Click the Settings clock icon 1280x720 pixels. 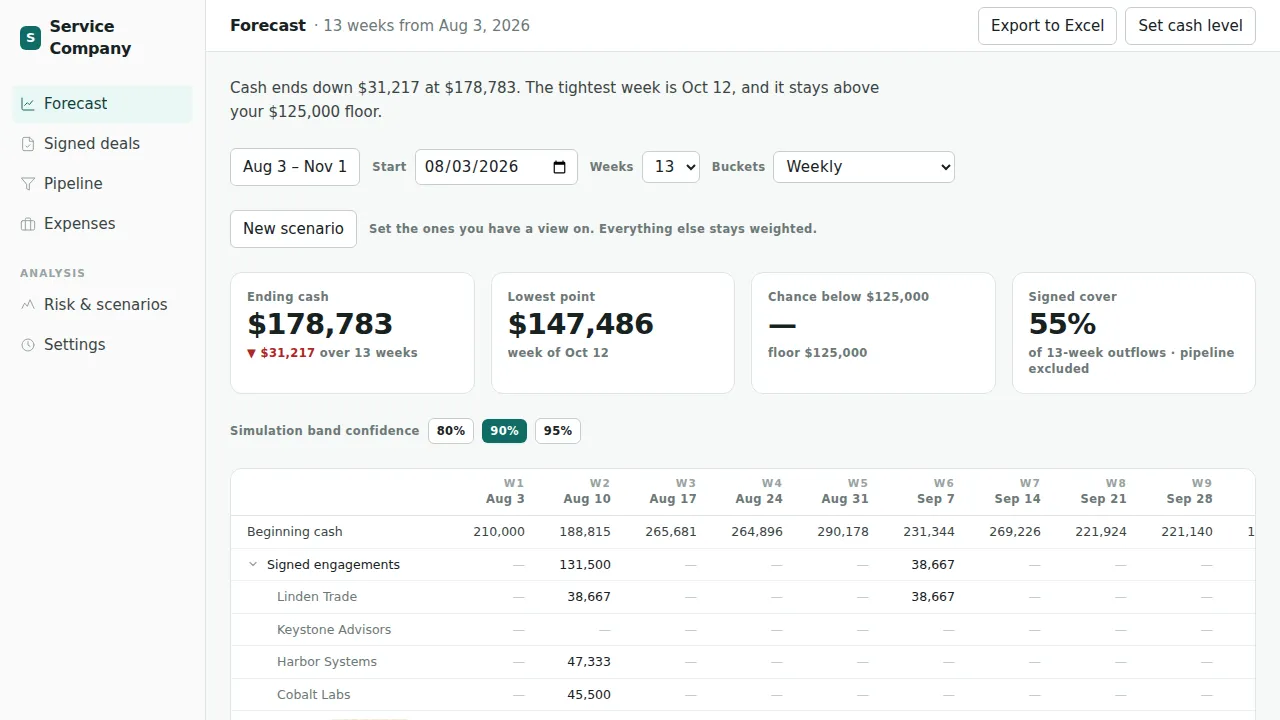pyautogui.click(x=28, y=345)
